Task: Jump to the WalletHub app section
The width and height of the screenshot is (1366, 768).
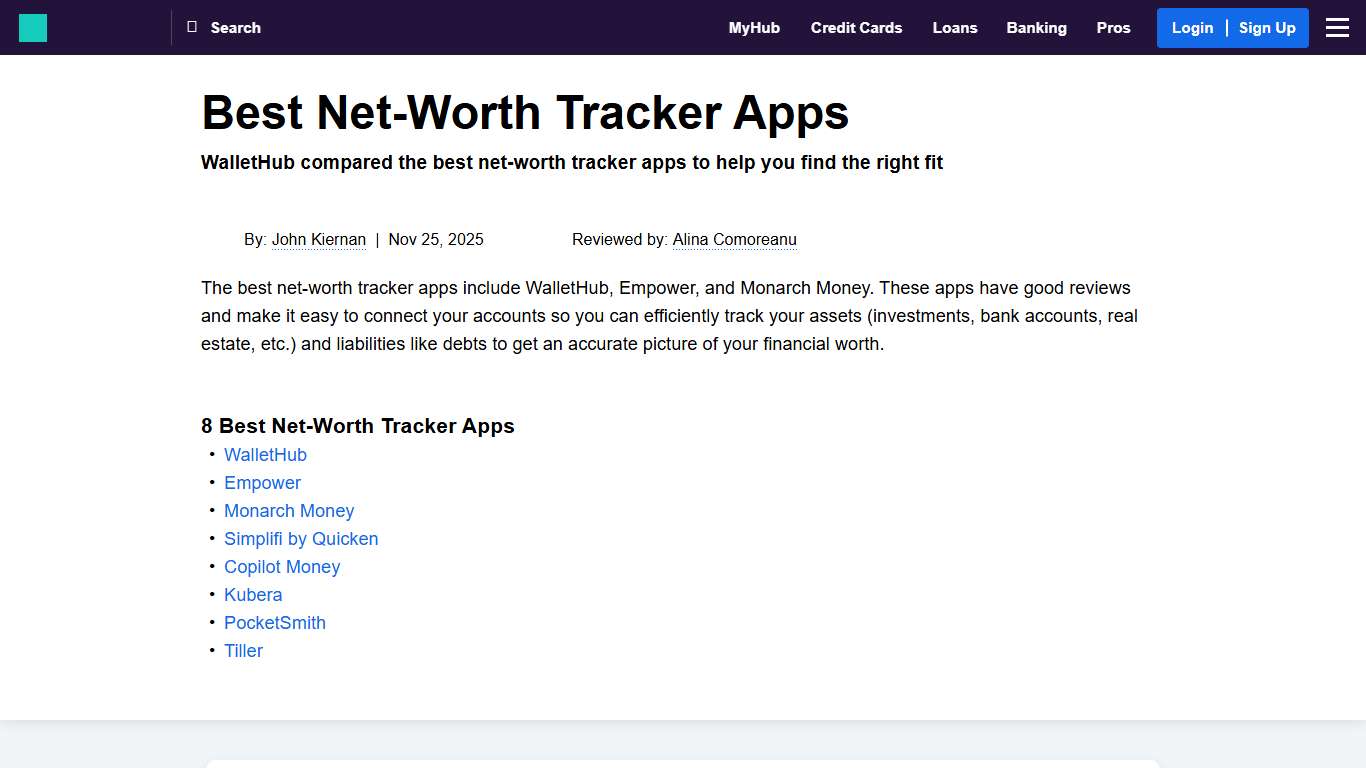Action: (x=265, y=454)
